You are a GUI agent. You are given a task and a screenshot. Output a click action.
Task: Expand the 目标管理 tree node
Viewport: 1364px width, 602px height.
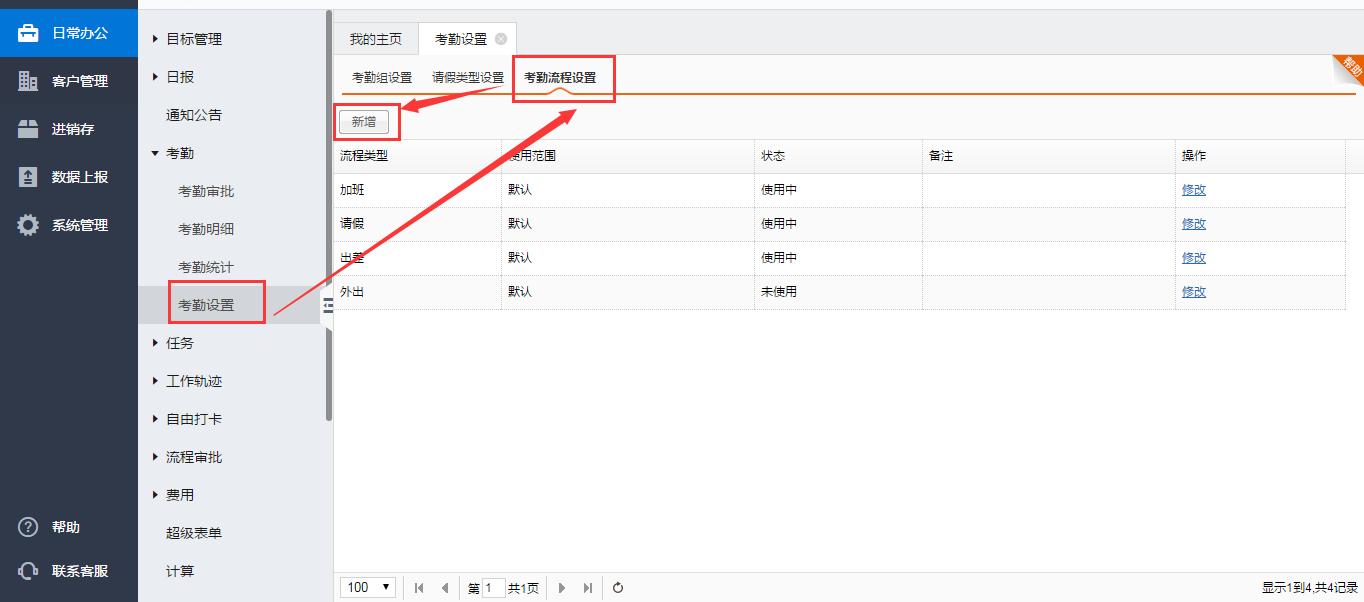(x=155, y=39)
